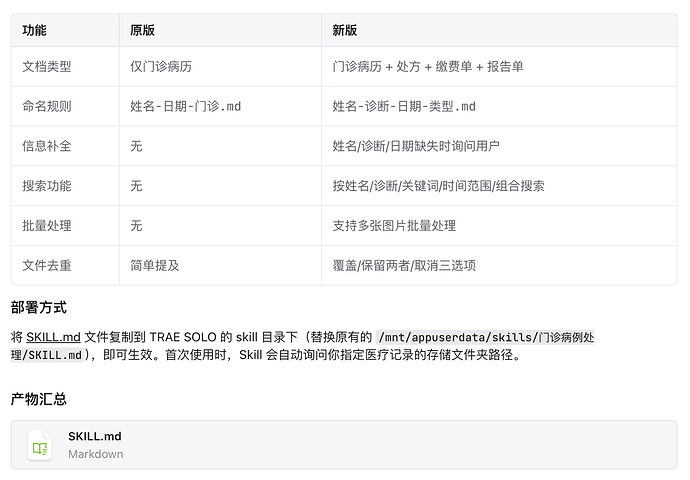Click the Markdown type label under SKILL.md
This screenshot has height=480, width=690.
pos(95,454)
